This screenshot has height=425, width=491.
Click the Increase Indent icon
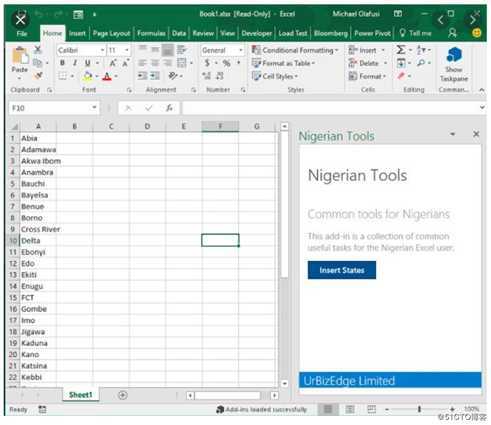(155, 76)
